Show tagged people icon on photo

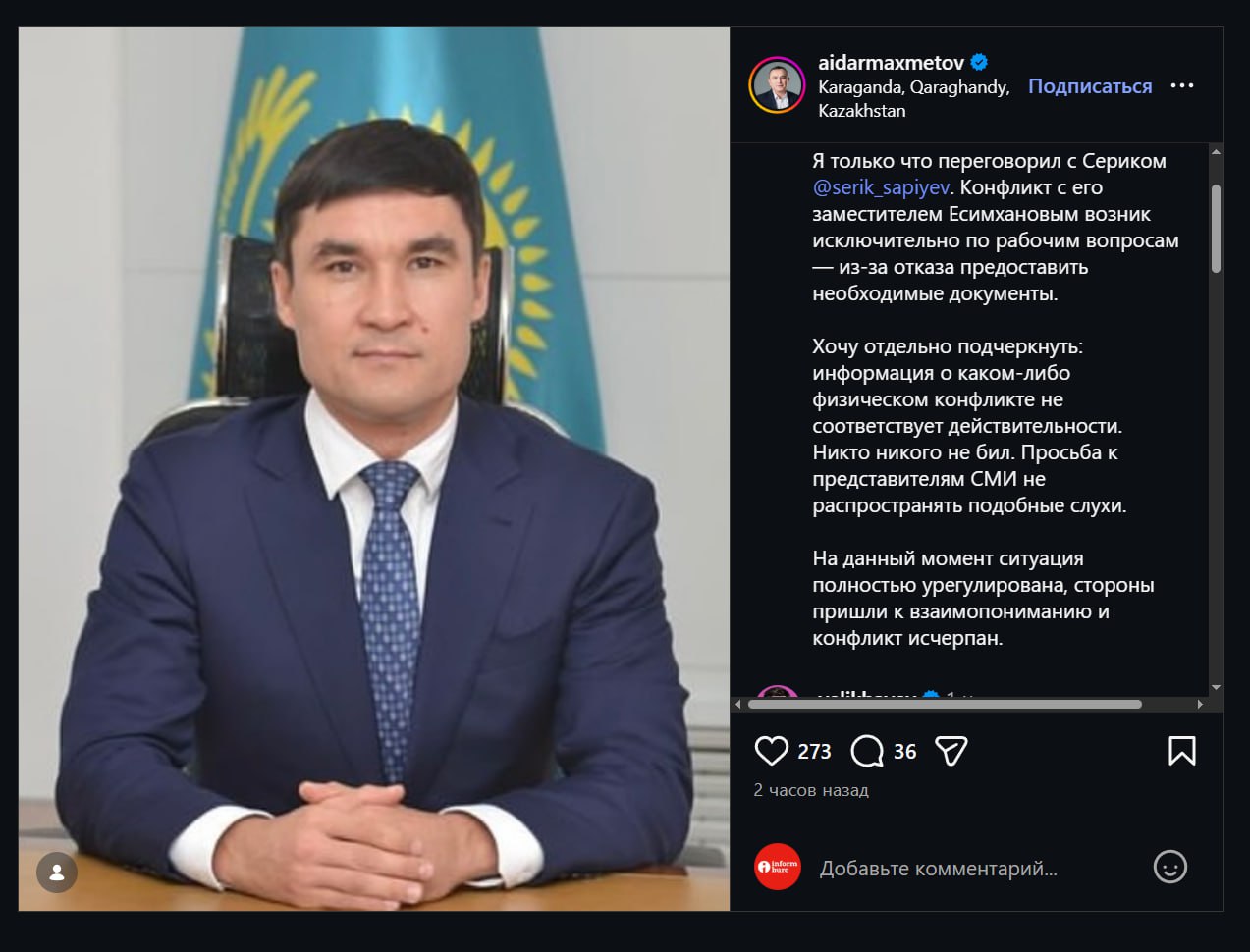pyautogui.click(x=57, y=872)
